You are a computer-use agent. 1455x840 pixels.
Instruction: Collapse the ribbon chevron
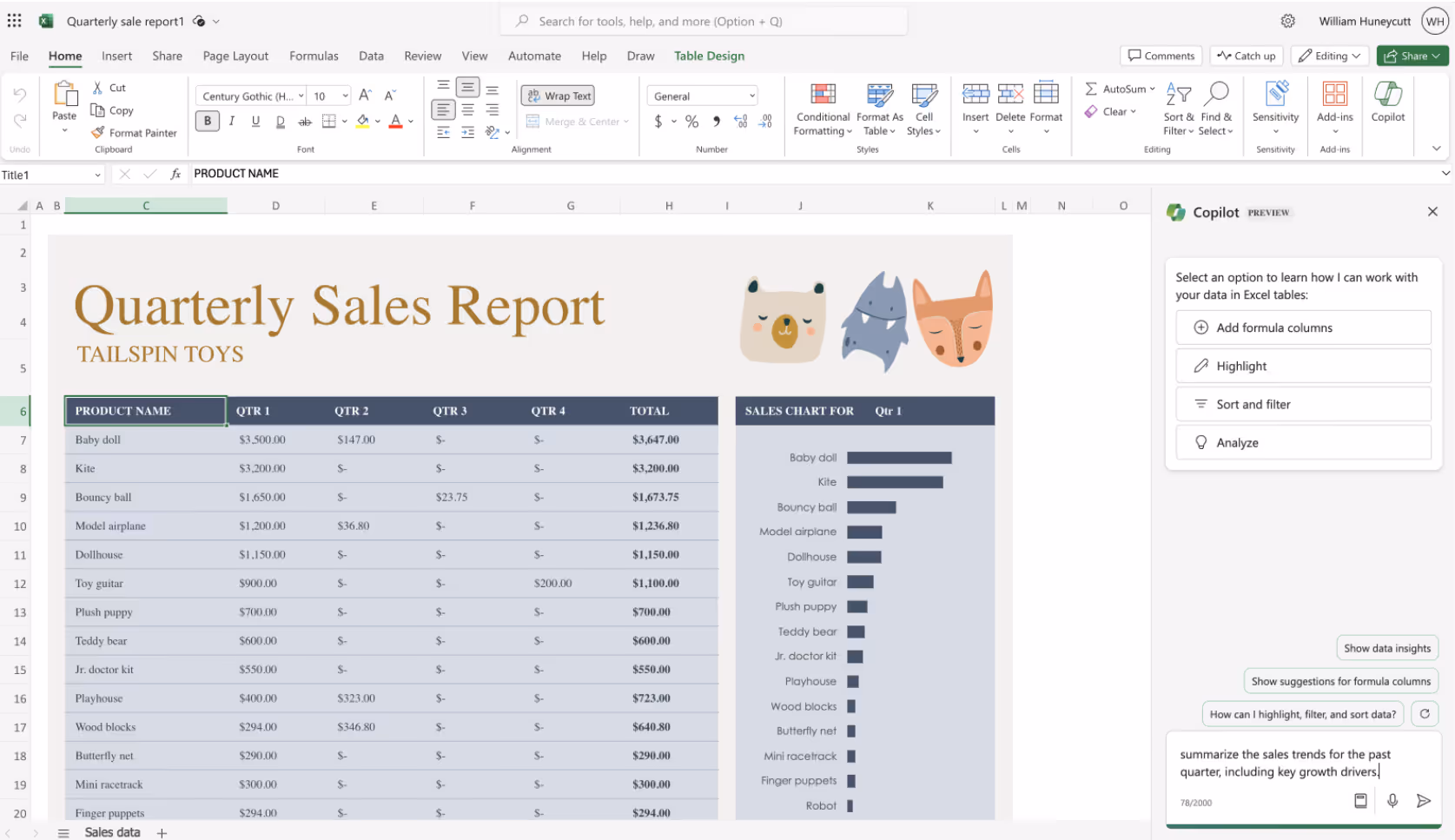(x=1436, y=149)
